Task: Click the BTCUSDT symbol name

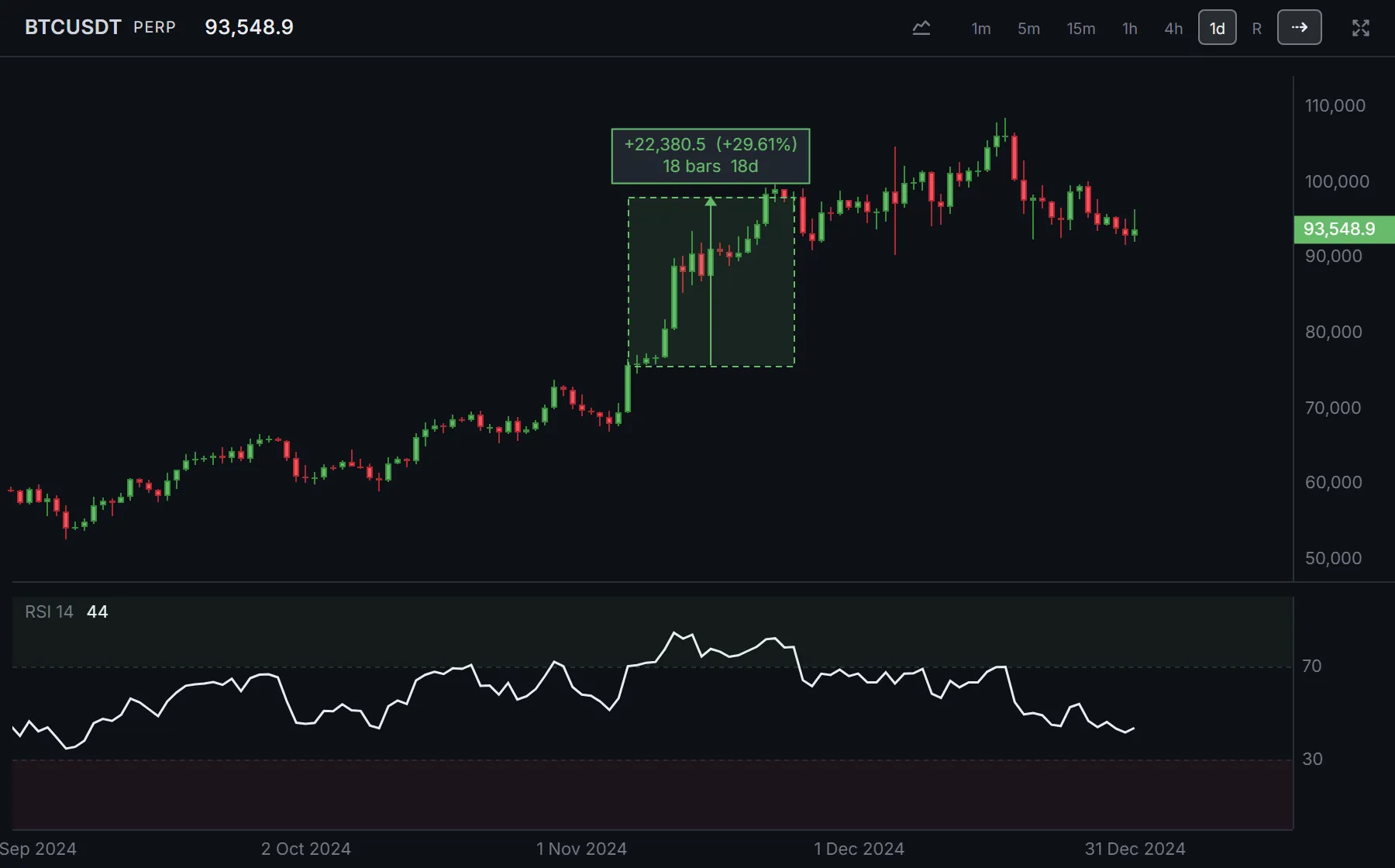Action: click(73, 27)
